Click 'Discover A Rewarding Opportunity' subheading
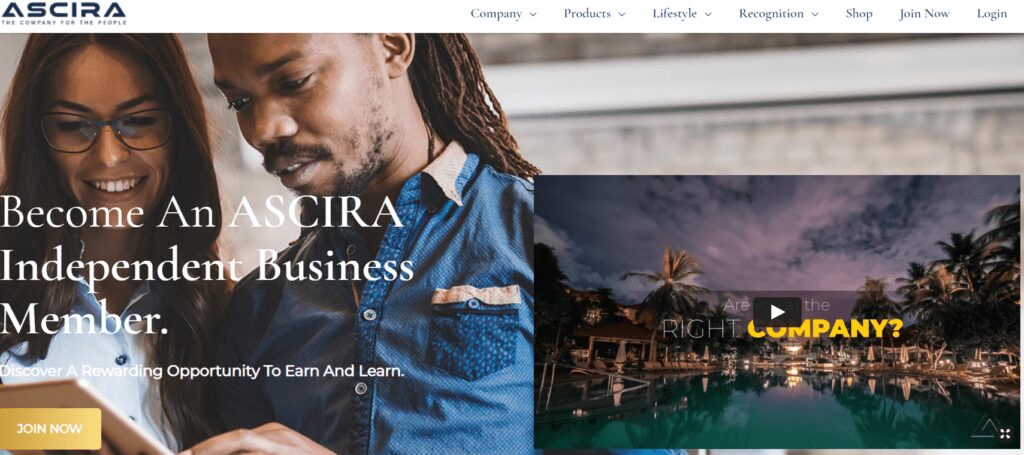The height and width of the screenshot is (455, 1024). click(x=202, y=371)
